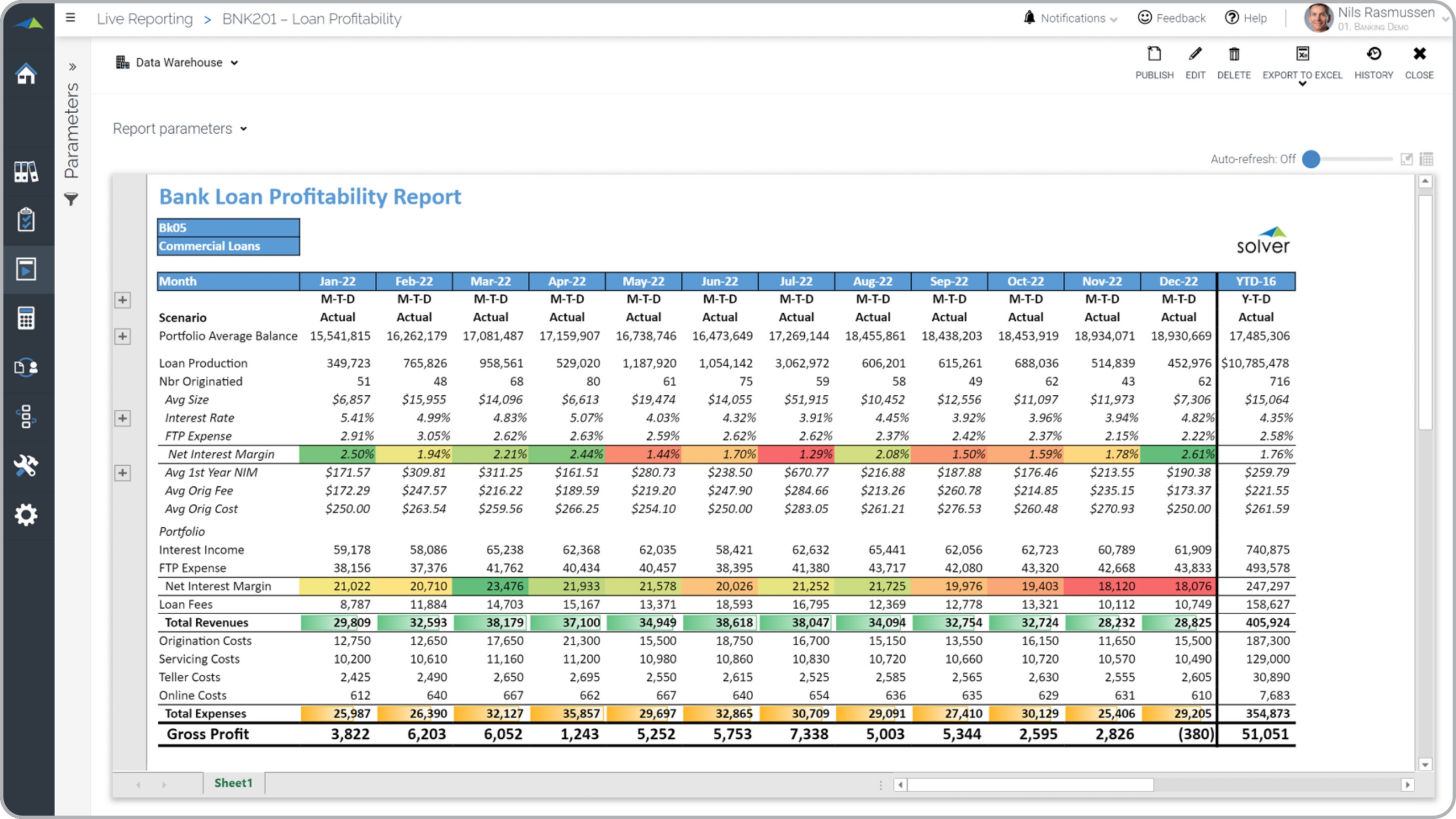Open the hamburger menu

coord(71,18)
